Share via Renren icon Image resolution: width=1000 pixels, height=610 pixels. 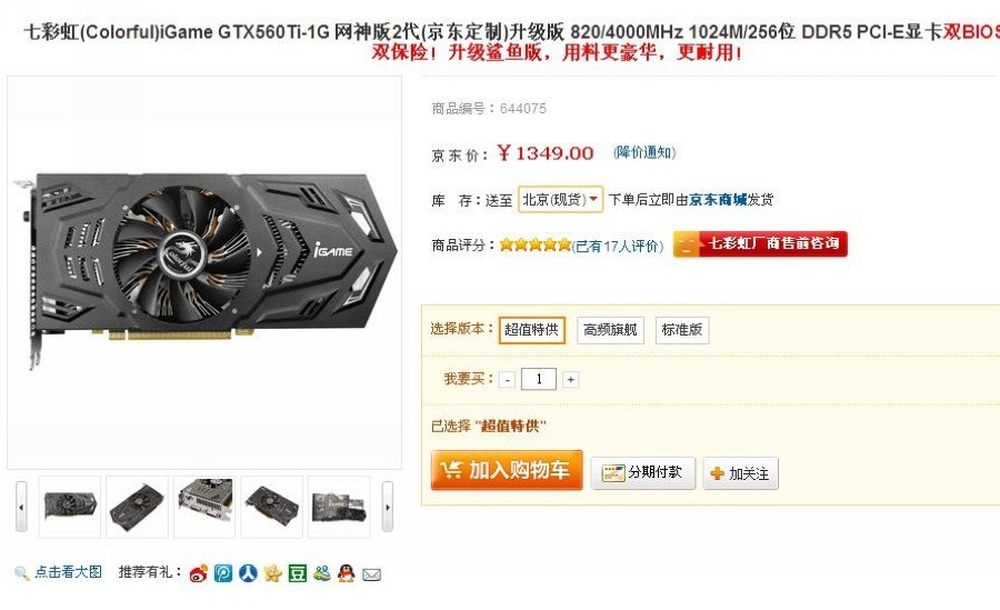[x=248, y=573]
